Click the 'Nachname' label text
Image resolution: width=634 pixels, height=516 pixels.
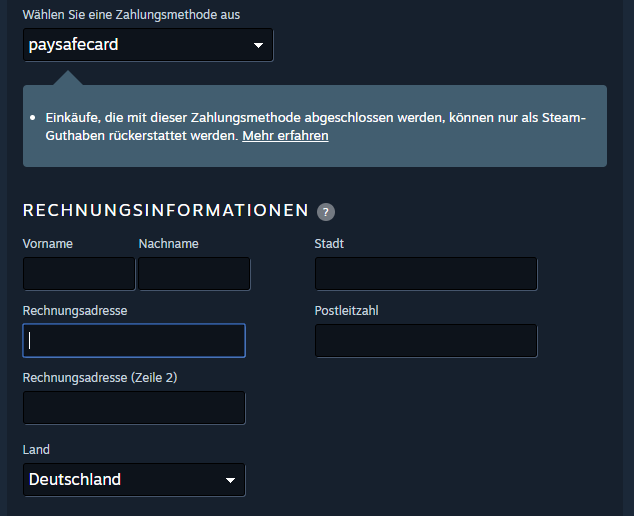coord(168,244)
